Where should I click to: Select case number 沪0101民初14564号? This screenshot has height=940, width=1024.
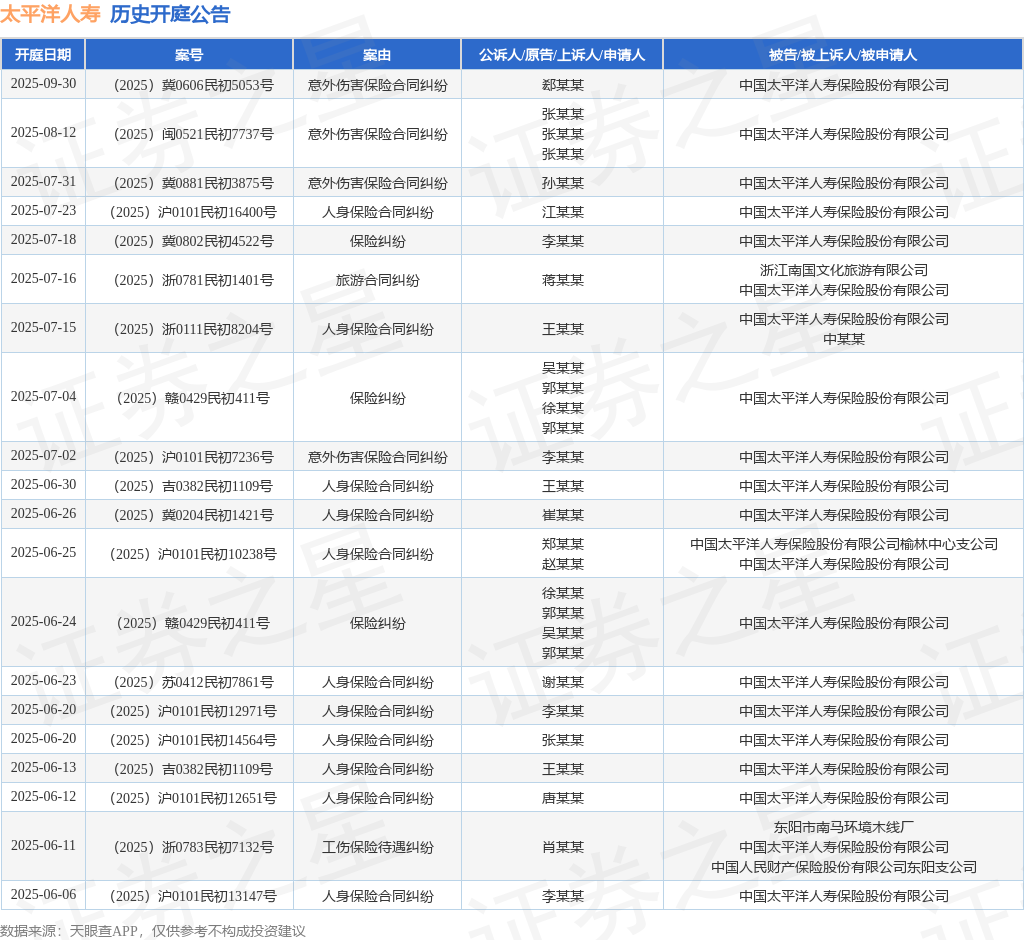[193, 740]
